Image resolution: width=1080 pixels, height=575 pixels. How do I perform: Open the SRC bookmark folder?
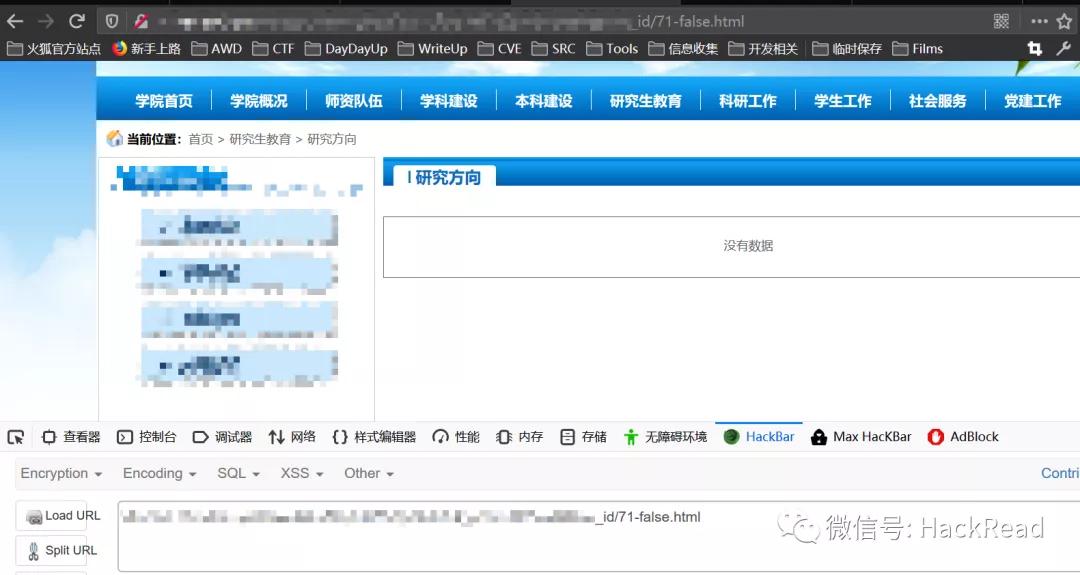[x=554, y=49]
